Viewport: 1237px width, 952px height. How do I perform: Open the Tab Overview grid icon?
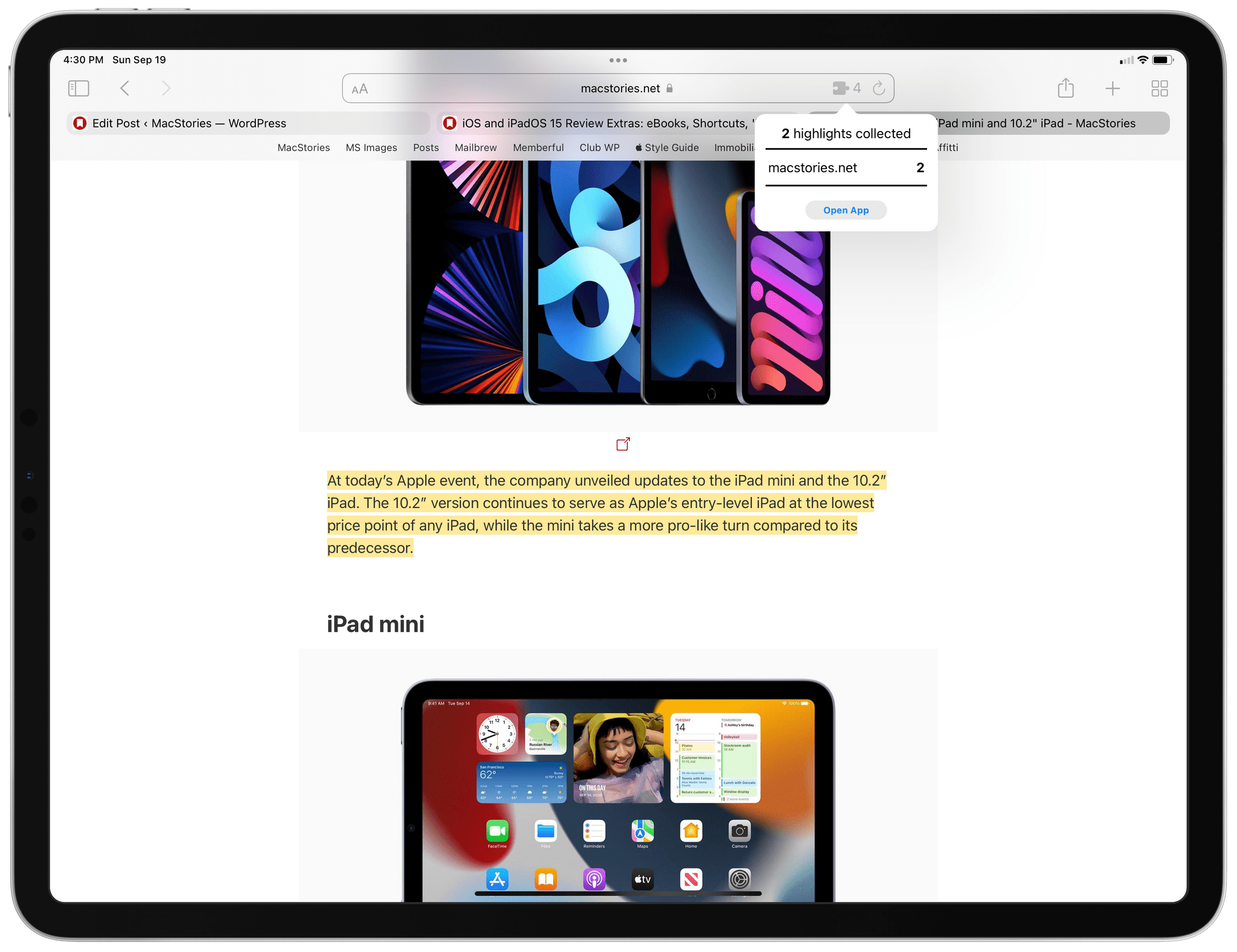(x=1159, y=88)
